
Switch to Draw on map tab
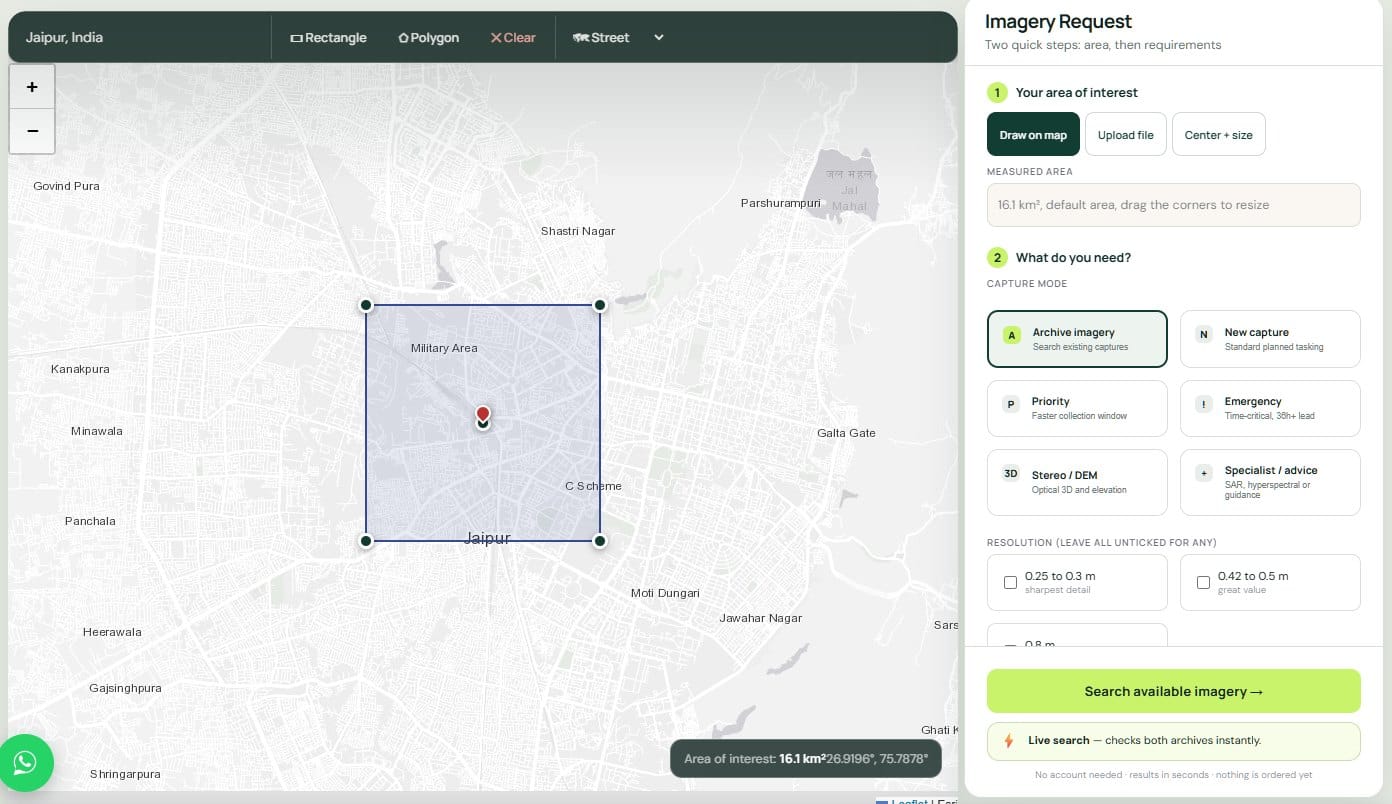pyautogui.click(x=1033, y=135)
